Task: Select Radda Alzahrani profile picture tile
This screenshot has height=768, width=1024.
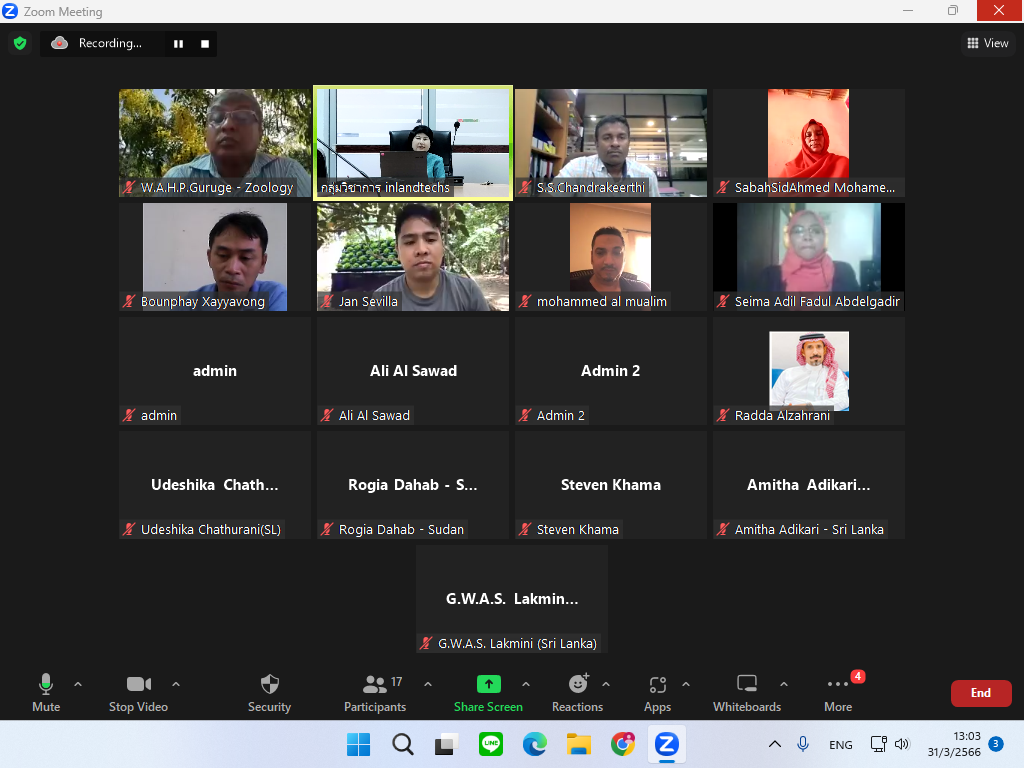Action: 808,371
